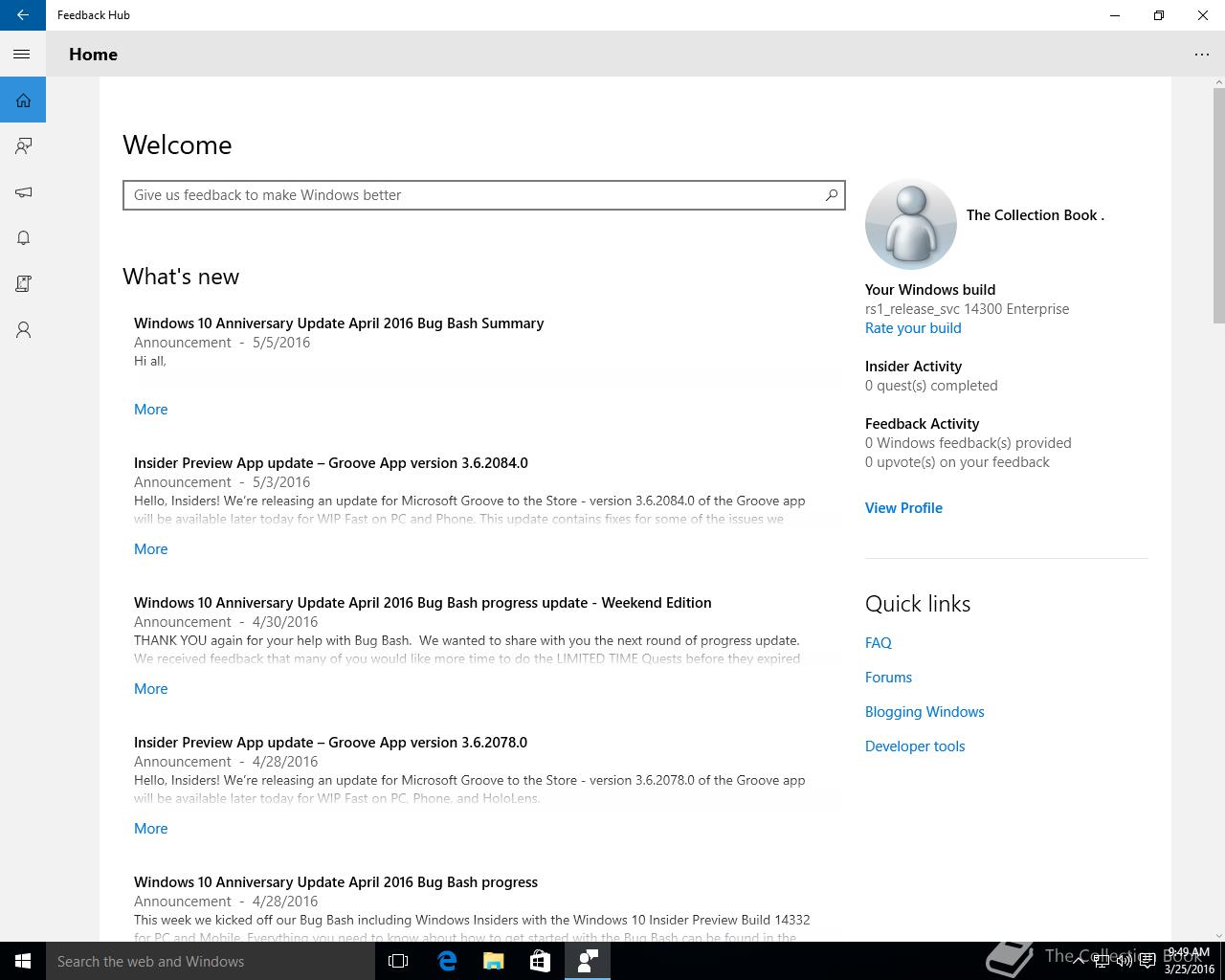Viewport: 1225px width, 980px height.
Task: Open Bug Bash Summary announcement title
Action: coord(339,323)
